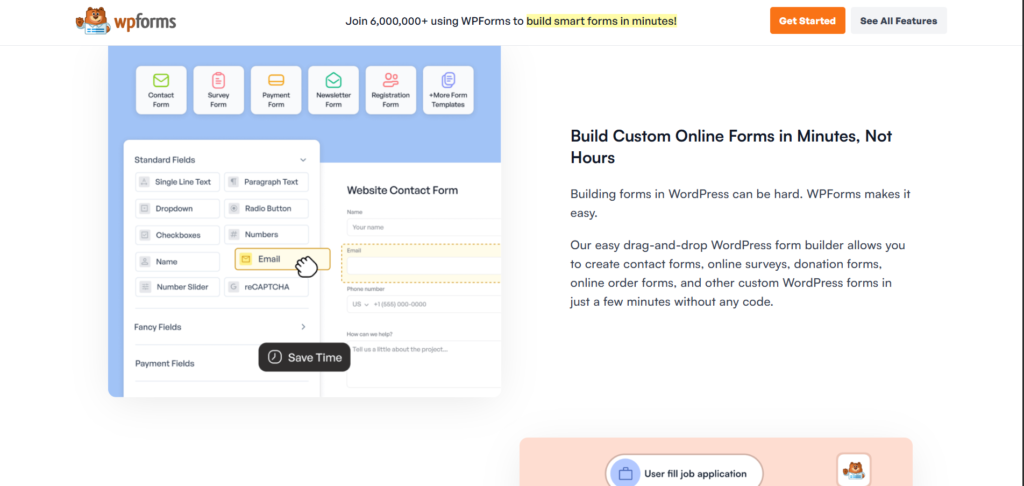
Task: Click the Dropdown field icon
Action: click(x=144, y=209)
